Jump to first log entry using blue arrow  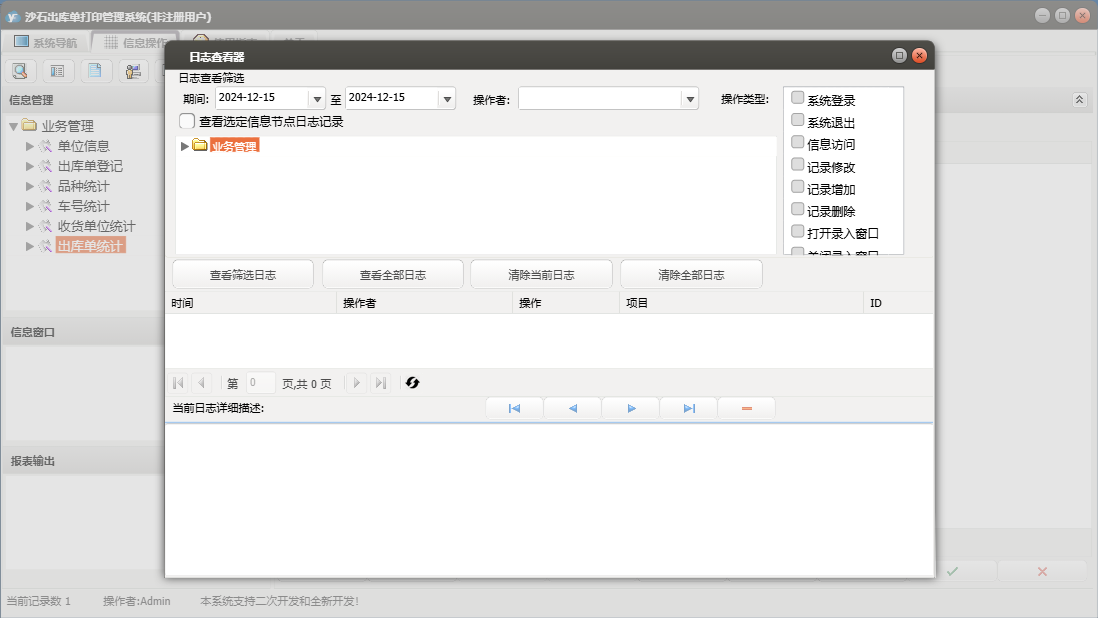514,408
